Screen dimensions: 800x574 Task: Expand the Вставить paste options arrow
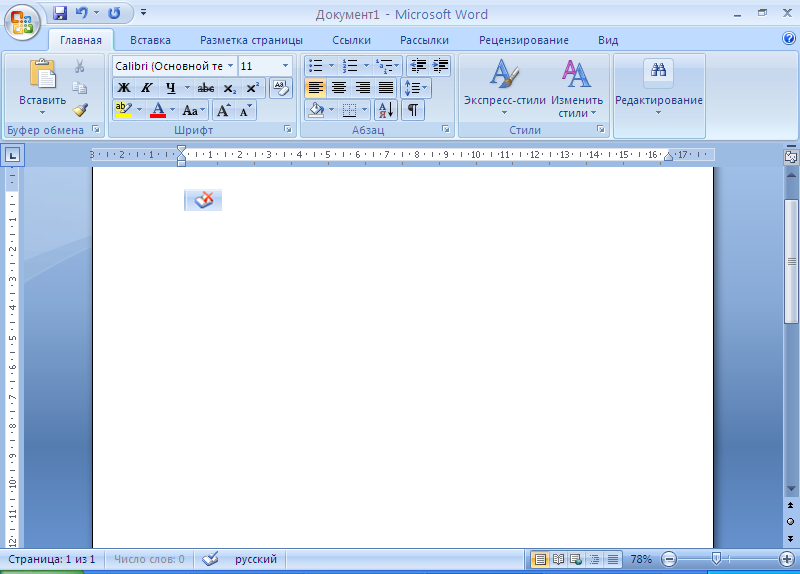pyautogui.click(x=43, y=113)
